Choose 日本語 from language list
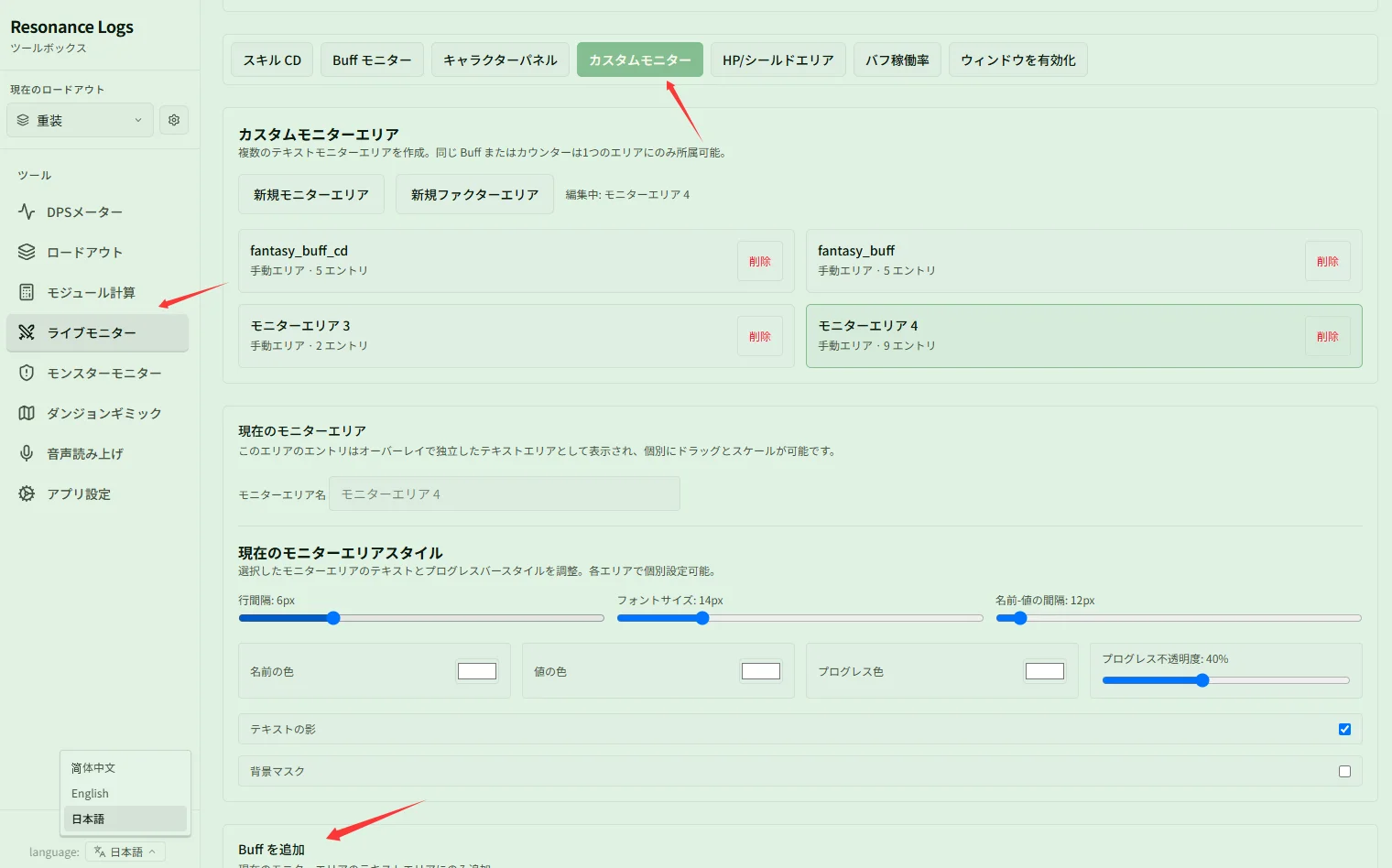1392x868 pixels. (x=124, y=819)
